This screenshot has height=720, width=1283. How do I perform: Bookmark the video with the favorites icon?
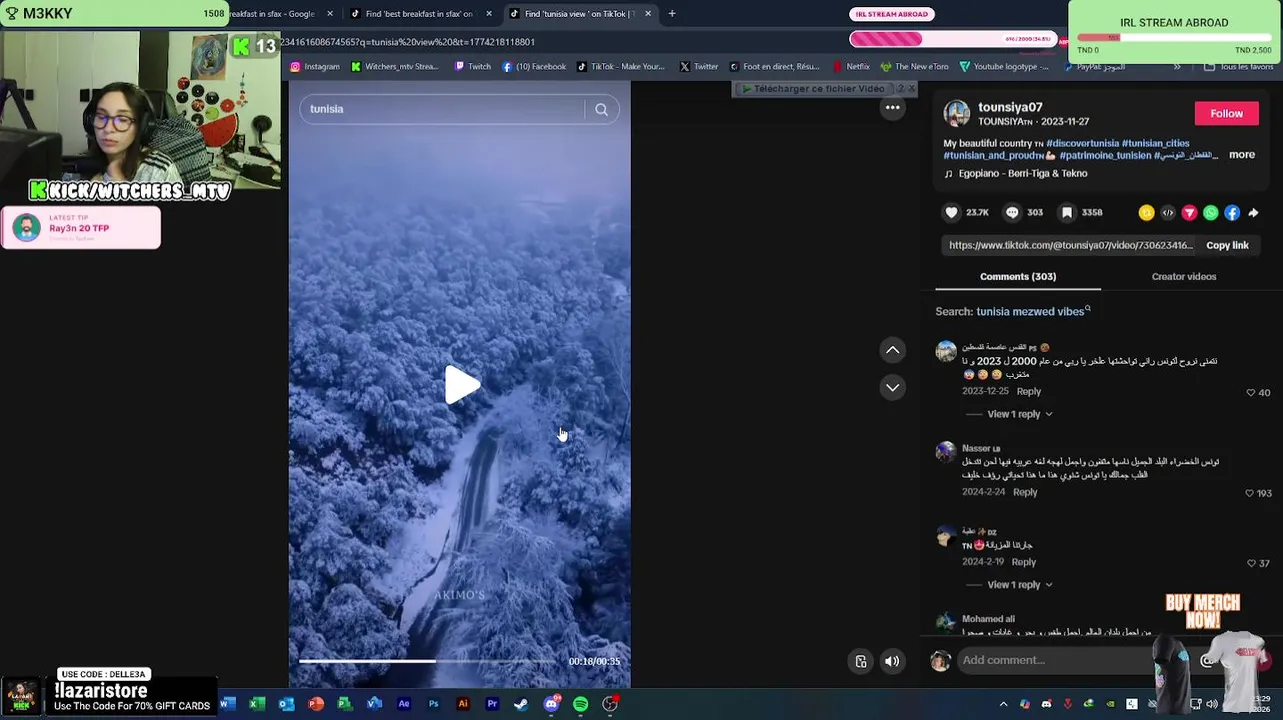[x=1067, y=212]
